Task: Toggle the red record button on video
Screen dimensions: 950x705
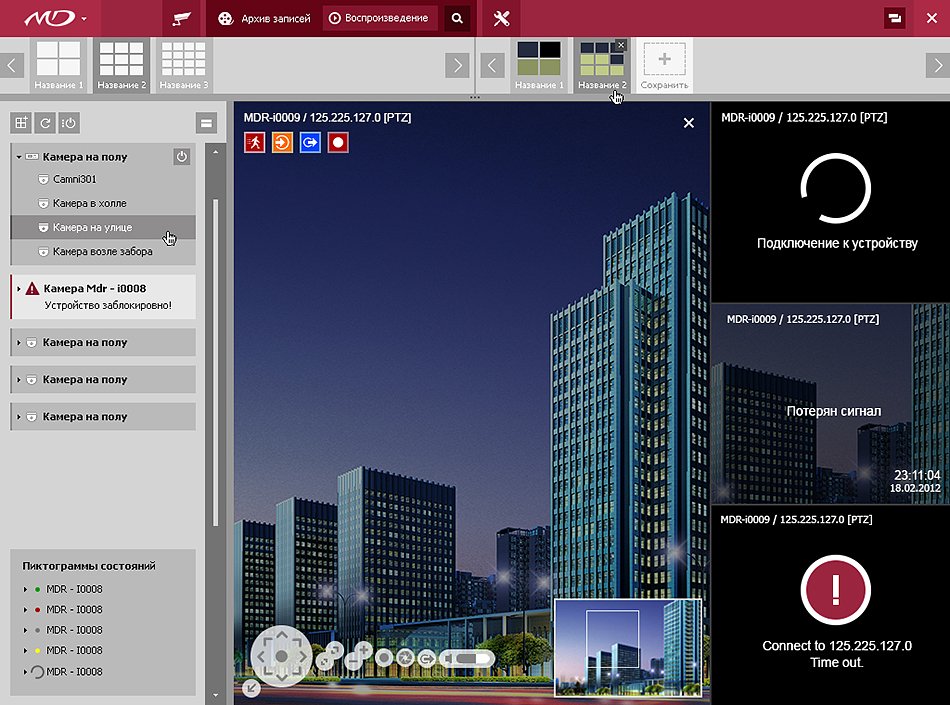Action: tap(338, 142)
